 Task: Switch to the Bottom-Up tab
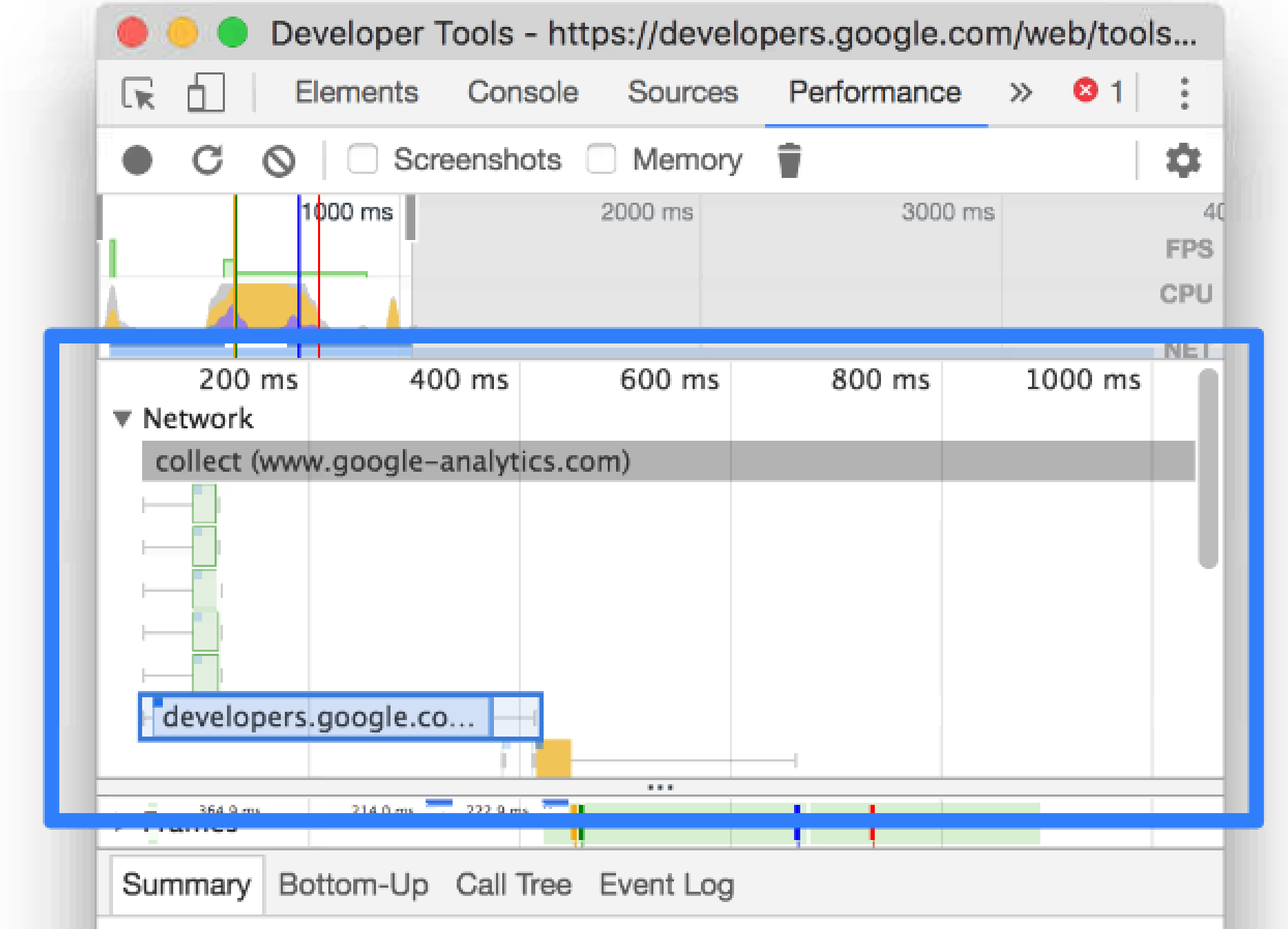[x=353, y=885]
